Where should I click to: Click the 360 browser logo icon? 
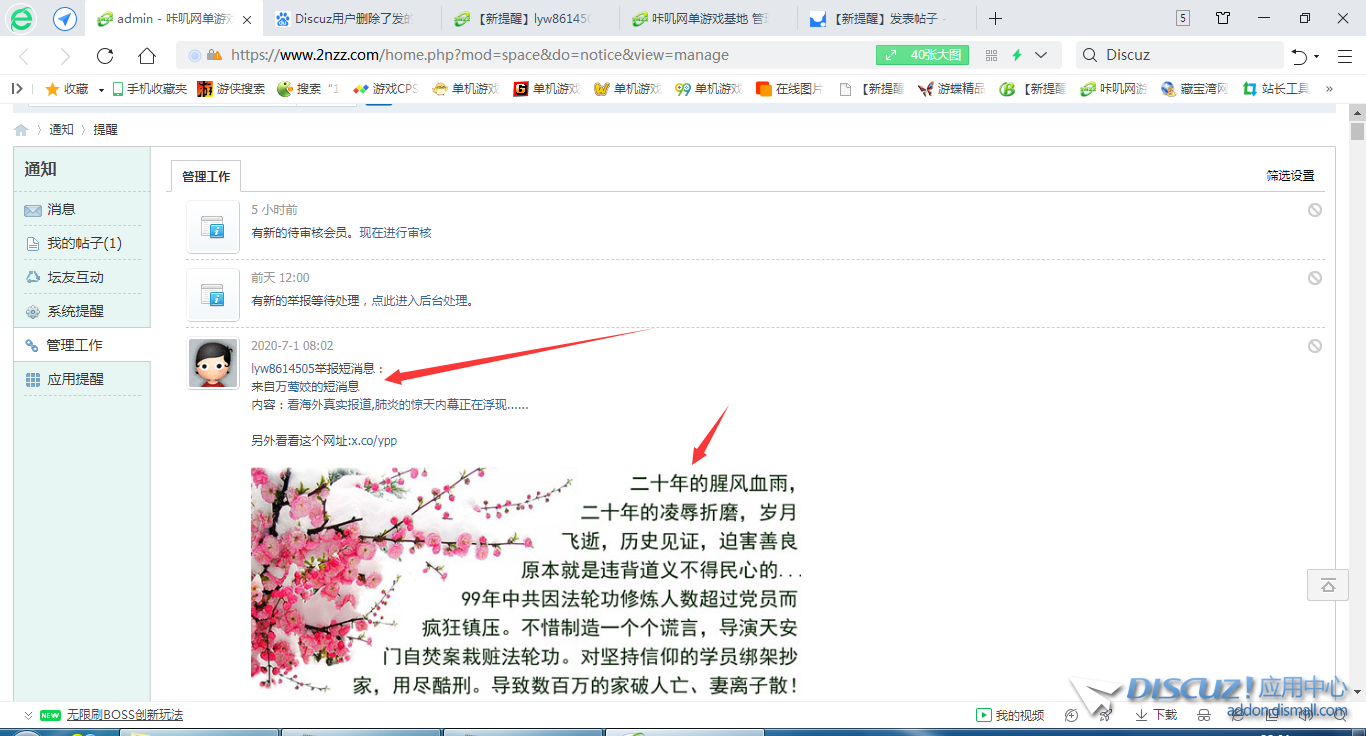[21, 18]
